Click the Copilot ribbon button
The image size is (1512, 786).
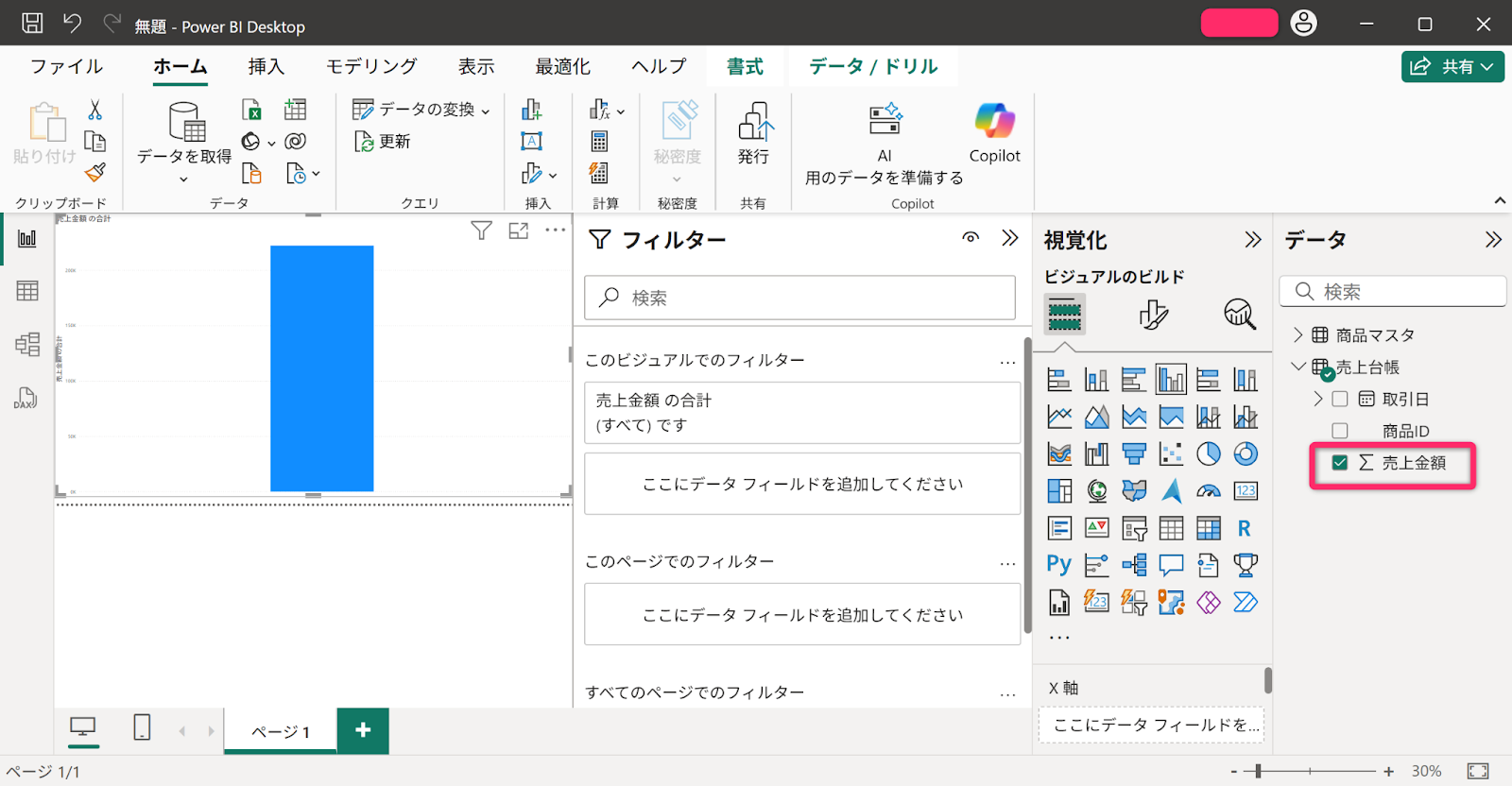click(x=994, y=132)
